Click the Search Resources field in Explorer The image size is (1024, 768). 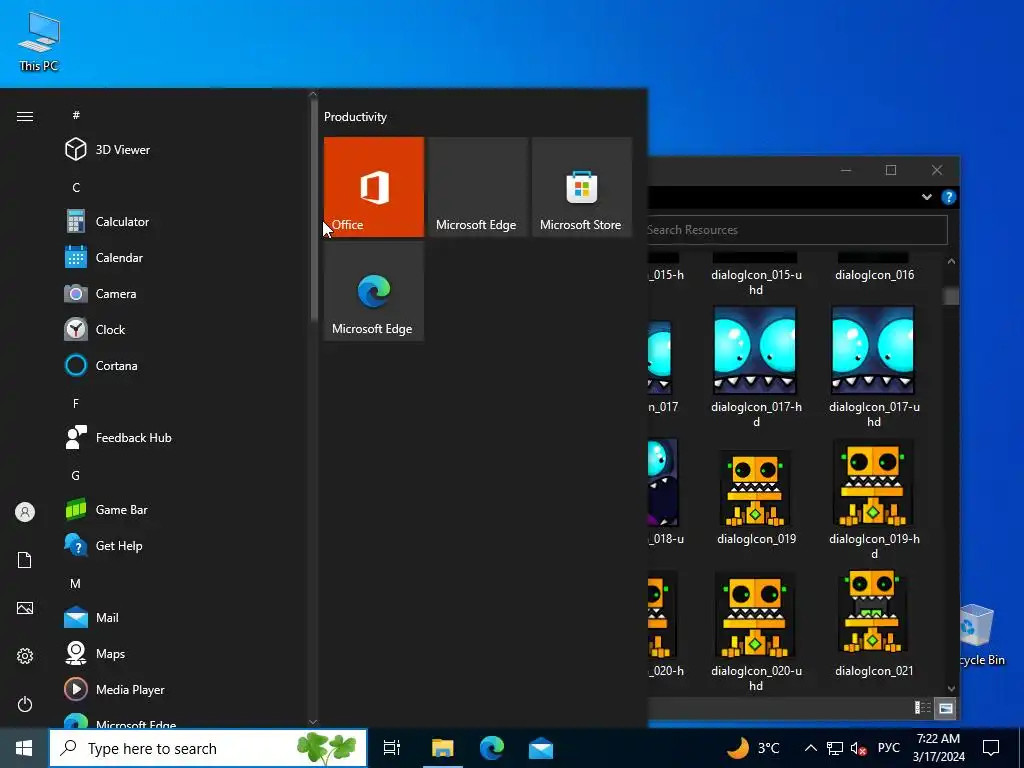797,230
